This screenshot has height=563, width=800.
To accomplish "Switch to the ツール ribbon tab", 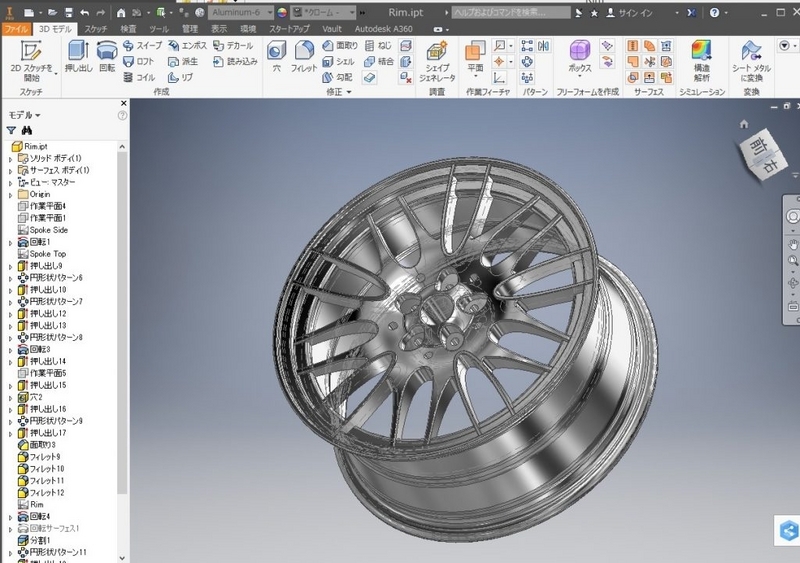I will click(159, 29).
